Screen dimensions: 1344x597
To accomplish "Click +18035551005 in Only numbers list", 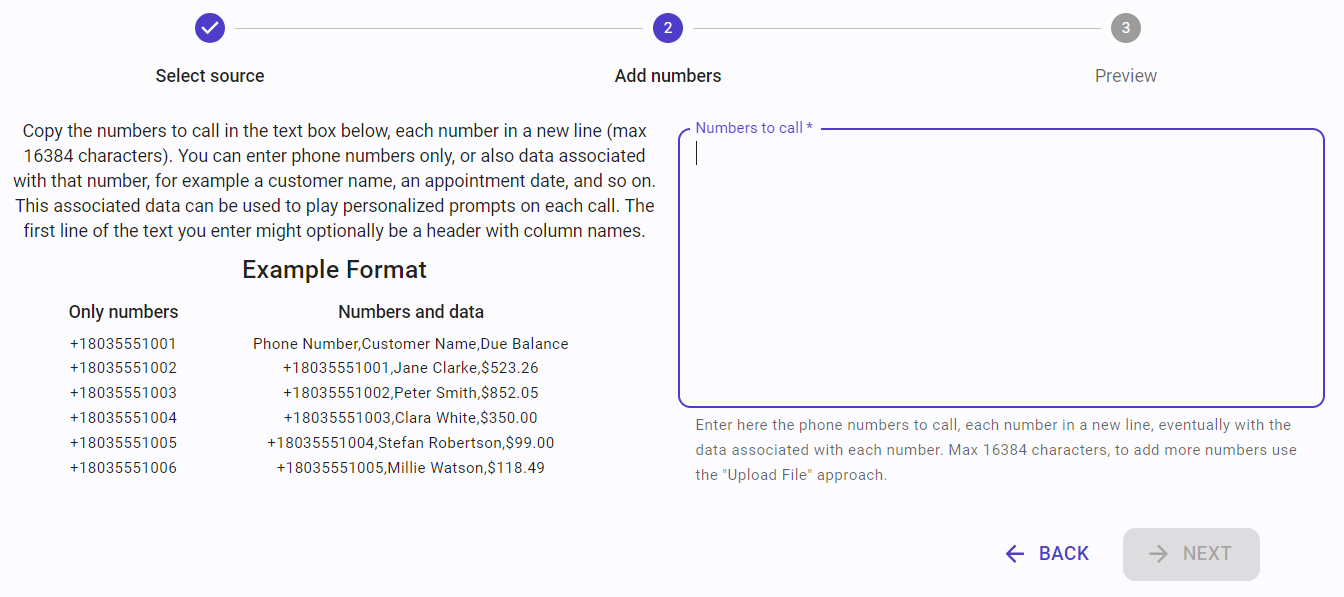I will (x=123, y=443).
